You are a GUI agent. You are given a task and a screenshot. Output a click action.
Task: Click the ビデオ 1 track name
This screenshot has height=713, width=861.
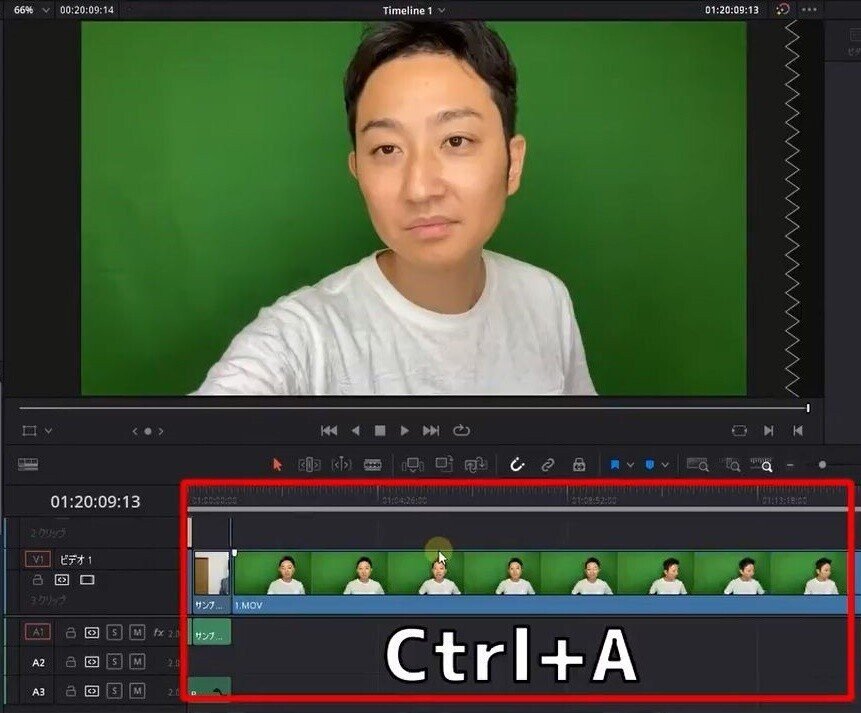[76, 560]
